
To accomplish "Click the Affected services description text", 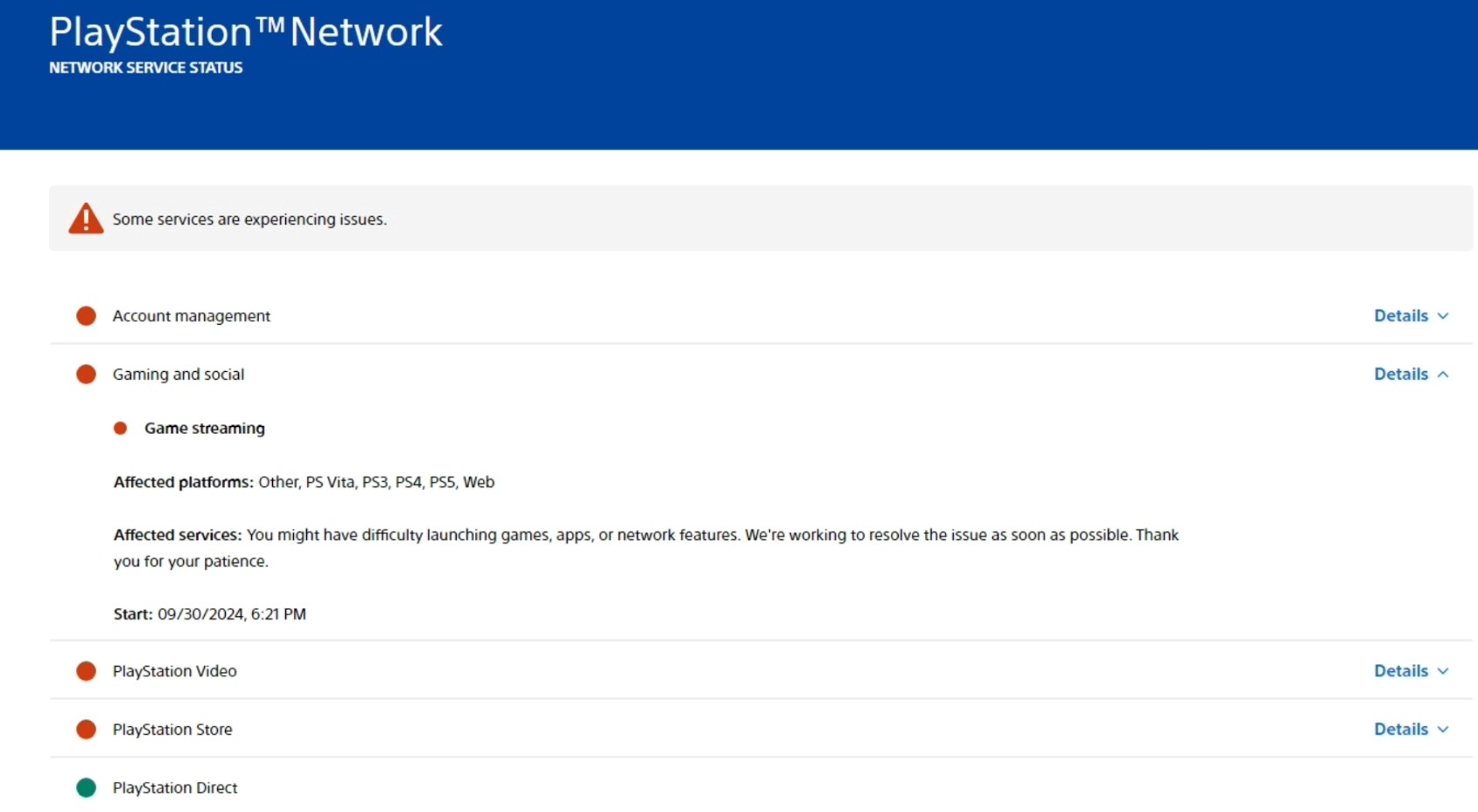I will tap(646, 548).
